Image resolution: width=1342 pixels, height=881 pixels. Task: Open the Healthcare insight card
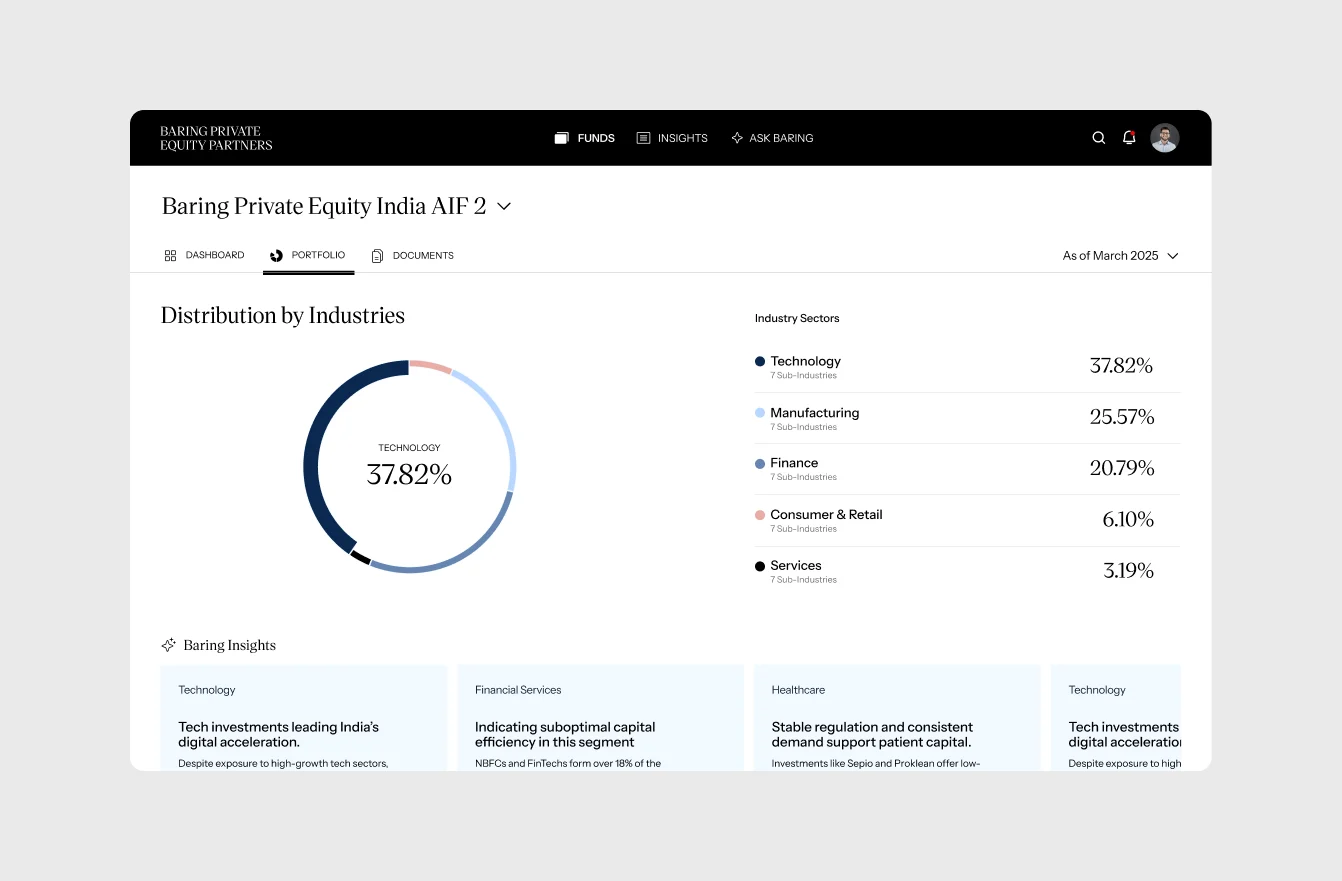(x=897, y=718)
